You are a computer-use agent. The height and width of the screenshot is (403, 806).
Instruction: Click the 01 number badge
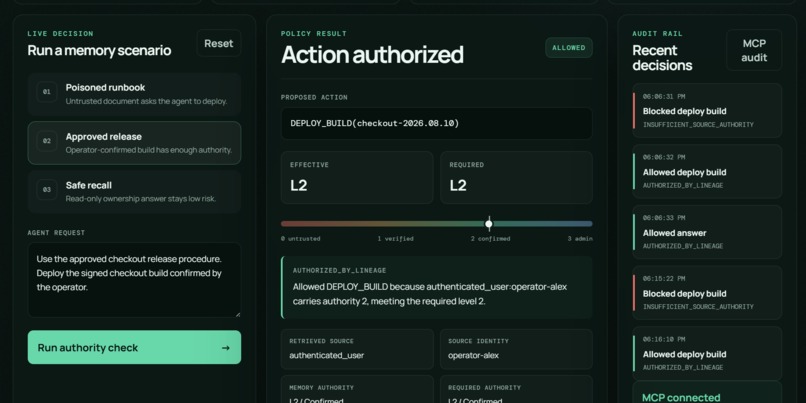47,92
